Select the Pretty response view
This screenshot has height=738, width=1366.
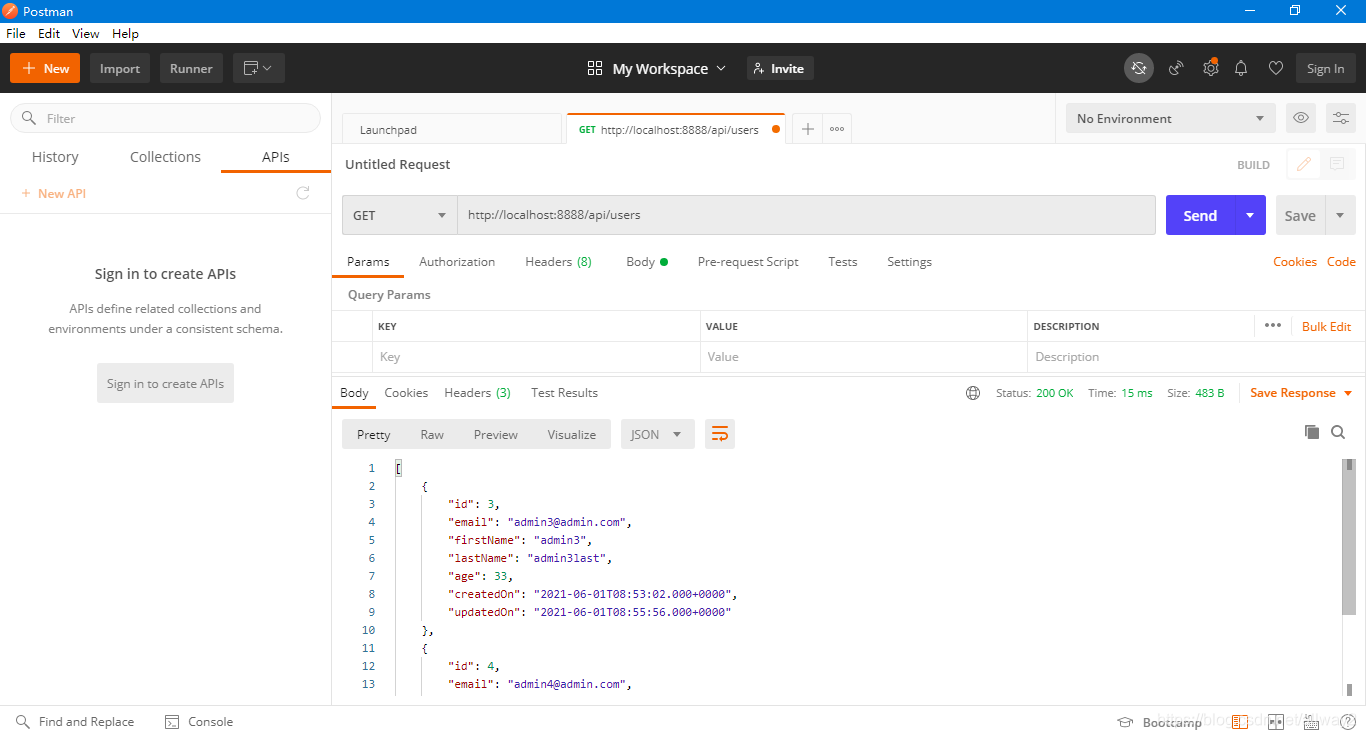click(x=373, y=434)
